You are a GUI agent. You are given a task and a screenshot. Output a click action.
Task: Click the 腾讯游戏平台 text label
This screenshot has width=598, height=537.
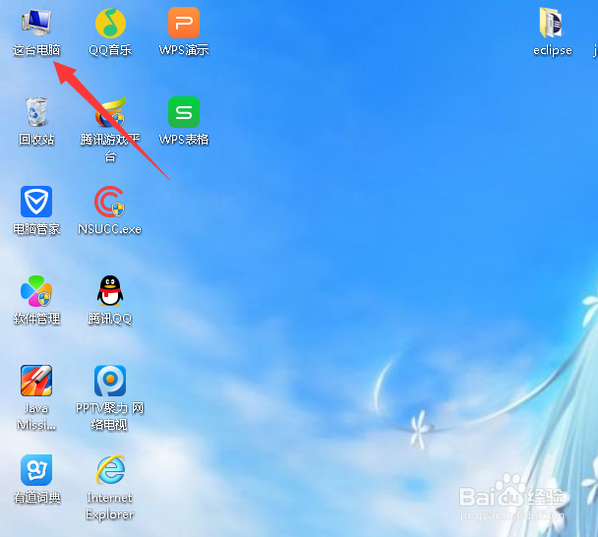(x=110, y=148)
